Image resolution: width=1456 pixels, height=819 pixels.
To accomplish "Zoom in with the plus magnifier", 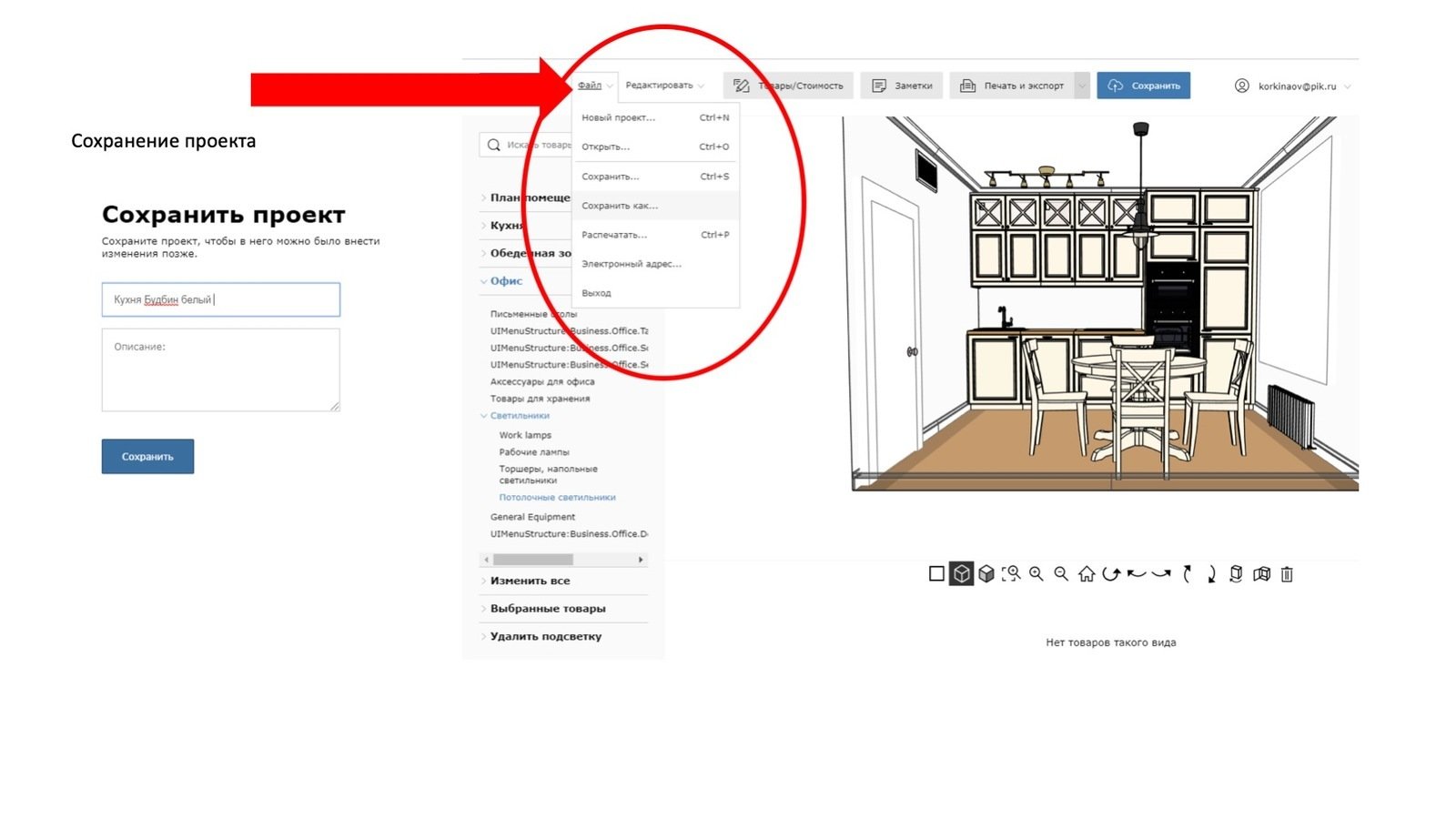I will coord(1036,573).
